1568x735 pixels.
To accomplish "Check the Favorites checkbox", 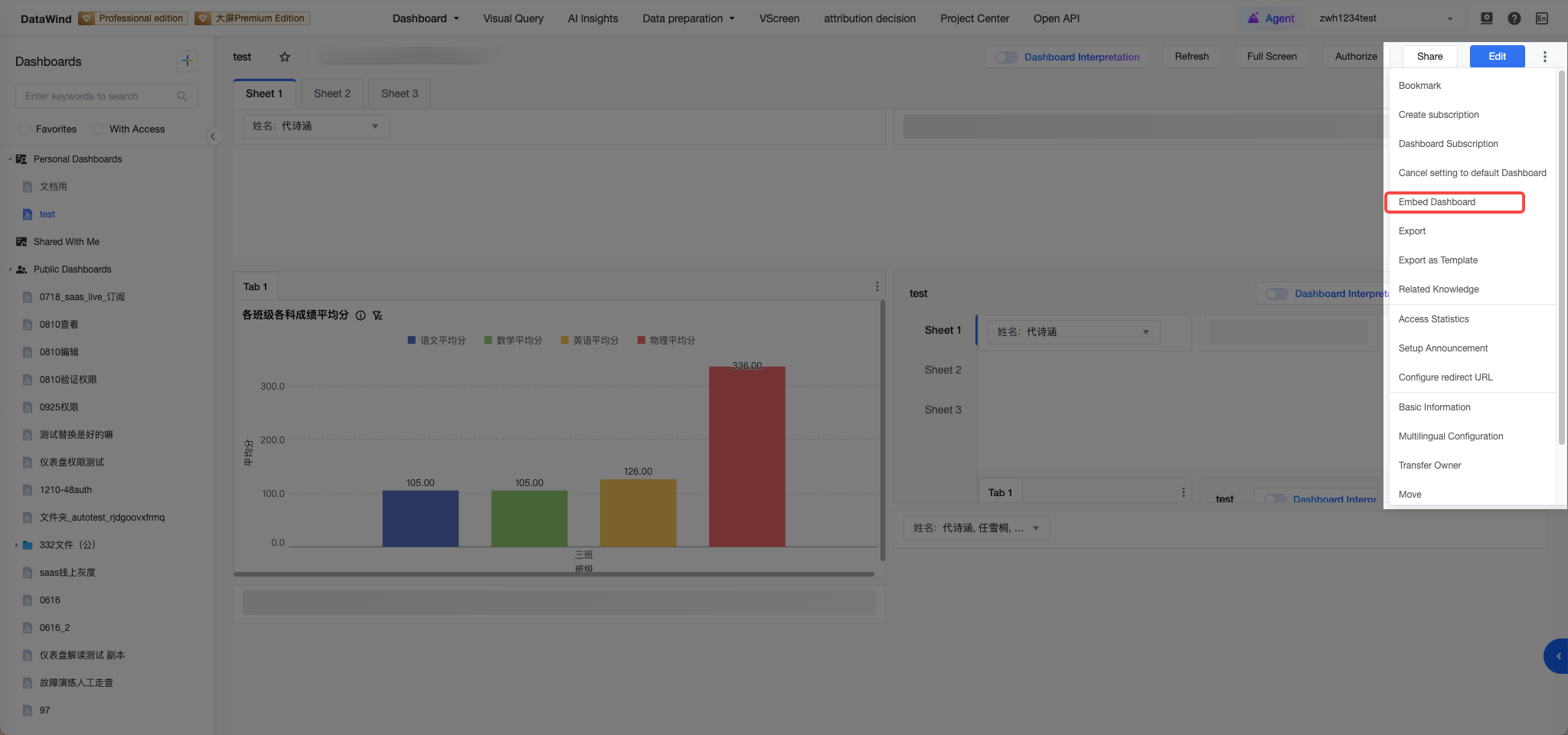I will pos(24,129).
